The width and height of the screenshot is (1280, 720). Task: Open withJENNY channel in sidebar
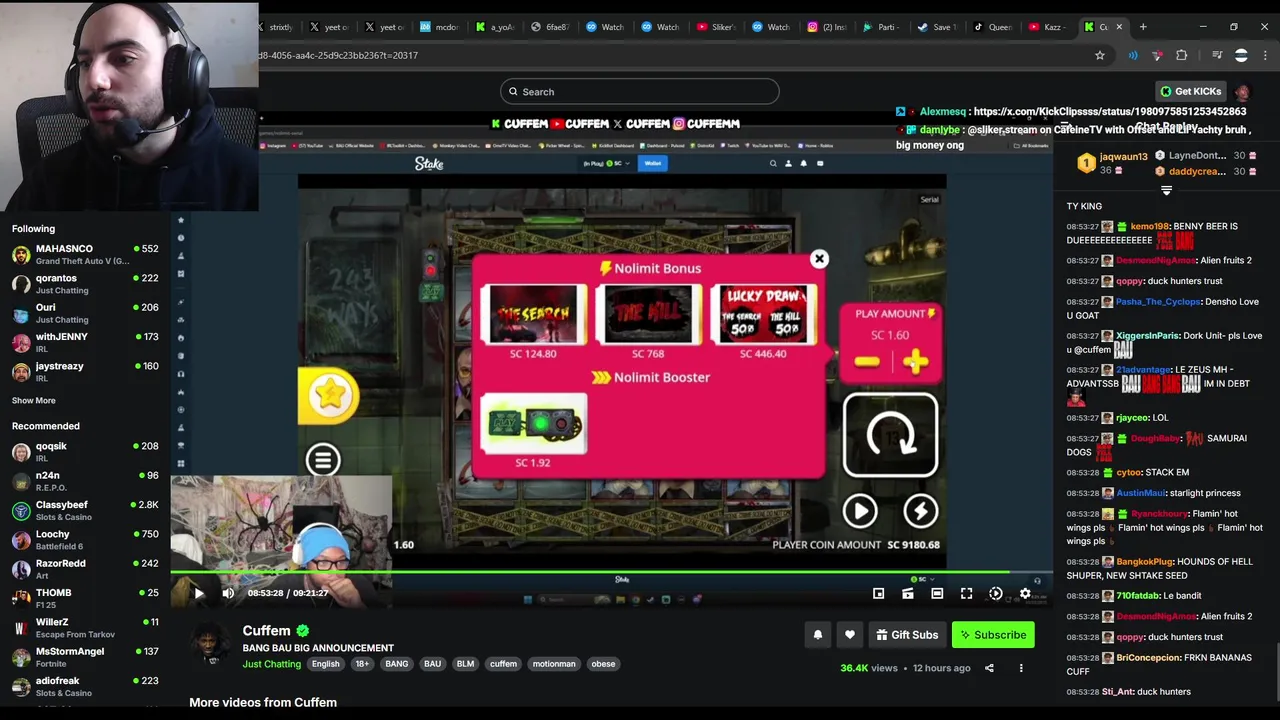(85, 343)
